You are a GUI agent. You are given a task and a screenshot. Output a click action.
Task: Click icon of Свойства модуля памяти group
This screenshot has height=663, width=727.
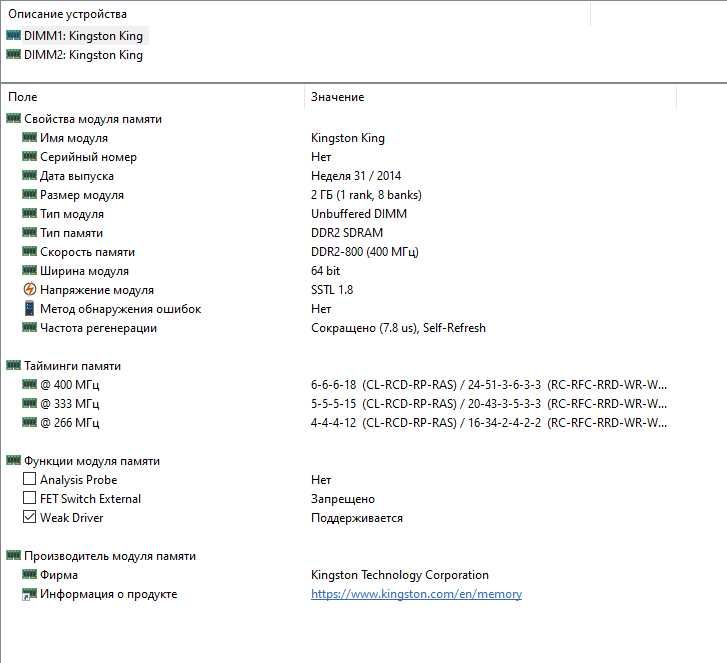click(x=13, y=118)
